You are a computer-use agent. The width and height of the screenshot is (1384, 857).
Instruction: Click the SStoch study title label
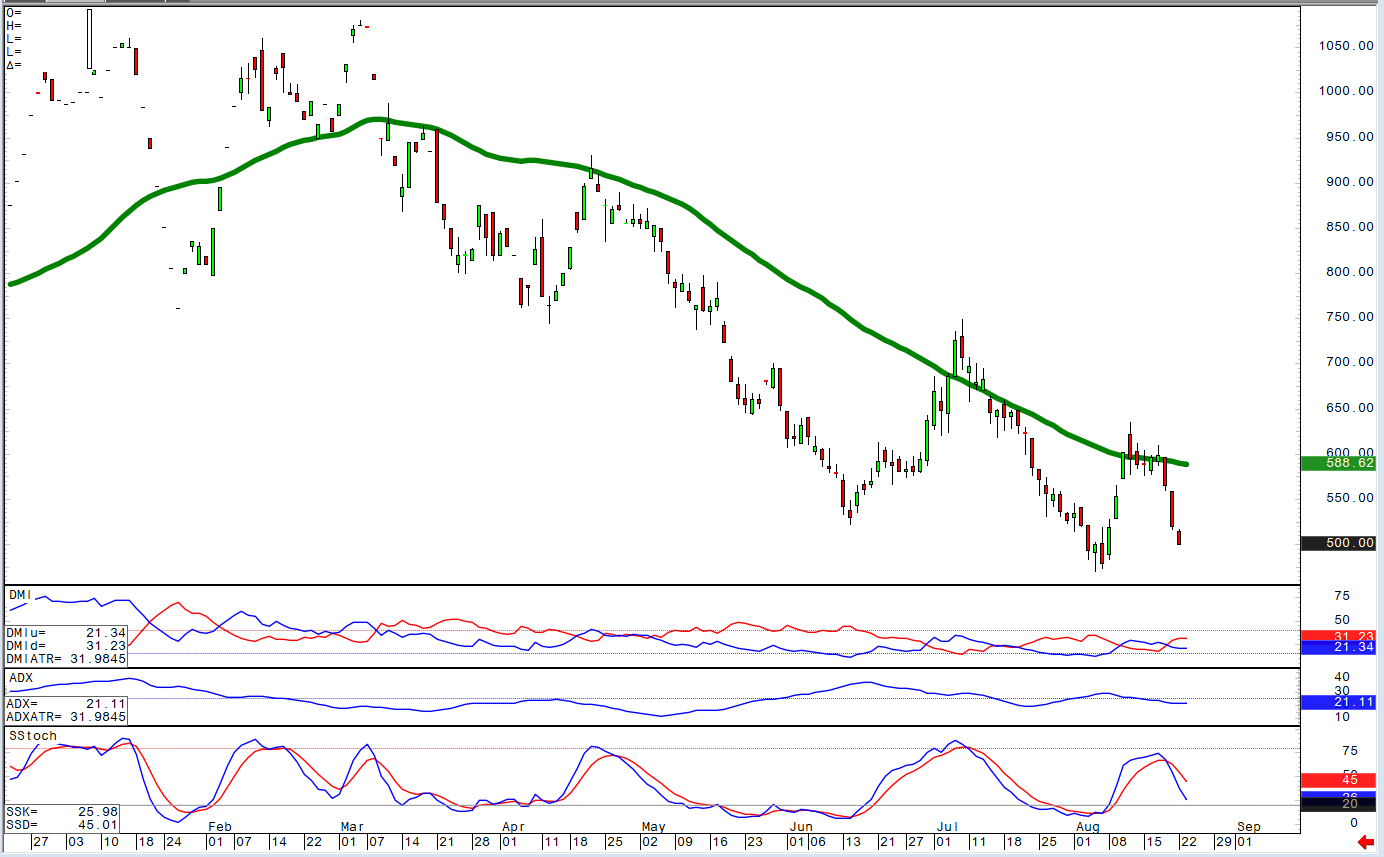[x=32, y=736]
